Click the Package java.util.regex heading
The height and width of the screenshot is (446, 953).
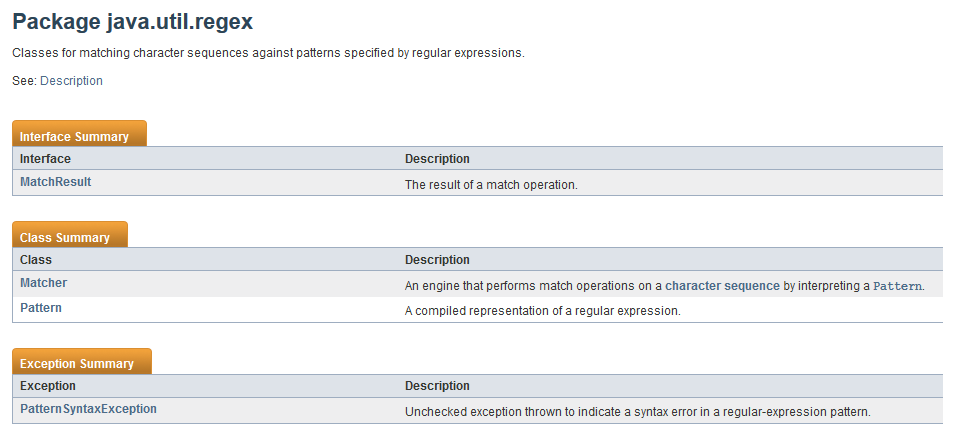[x=147, y=21]
